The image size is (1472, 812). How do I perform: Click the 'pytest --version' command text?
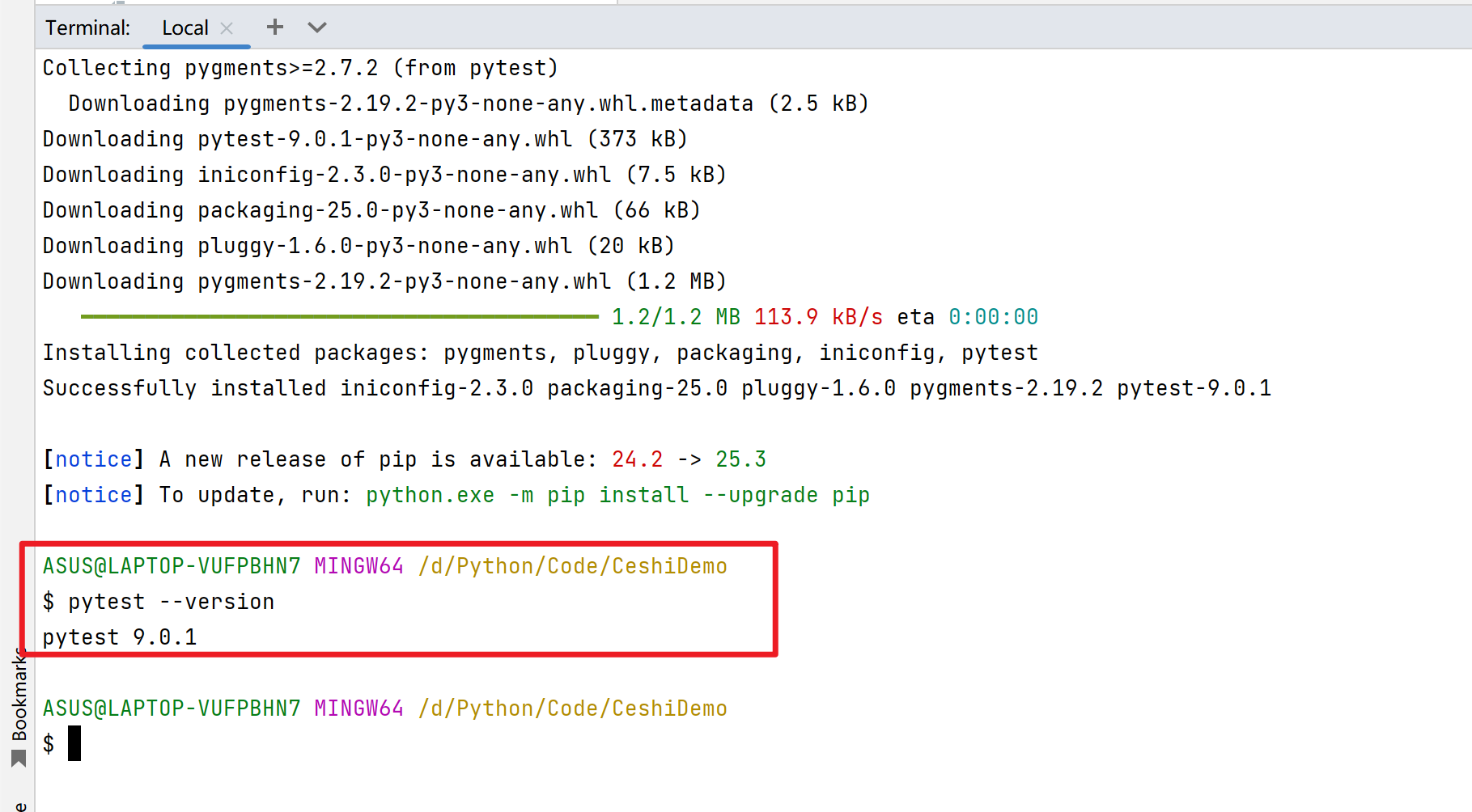172,602
